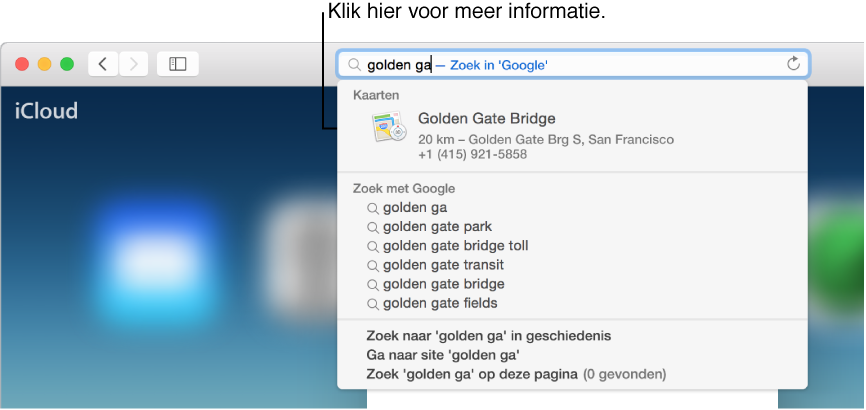866x410 pixels.
Task: Click the address bar magnifying glass icon
Action: [x=354, y=65]
